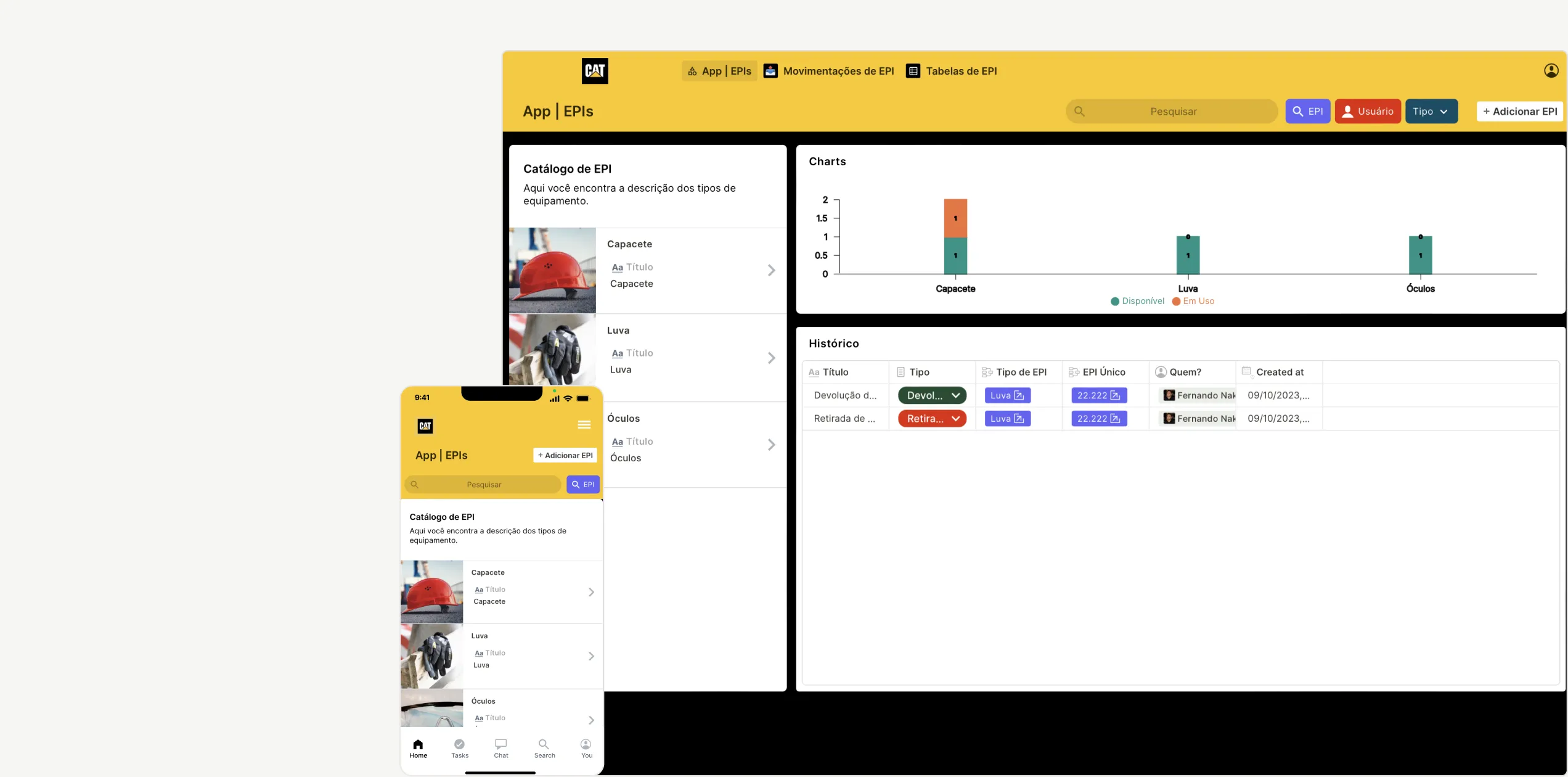Image resolution: width=1568 pixels, height=777 pixels.
Task: Open the Retira... type dropdown in Histórico
Action: (932, 419)
